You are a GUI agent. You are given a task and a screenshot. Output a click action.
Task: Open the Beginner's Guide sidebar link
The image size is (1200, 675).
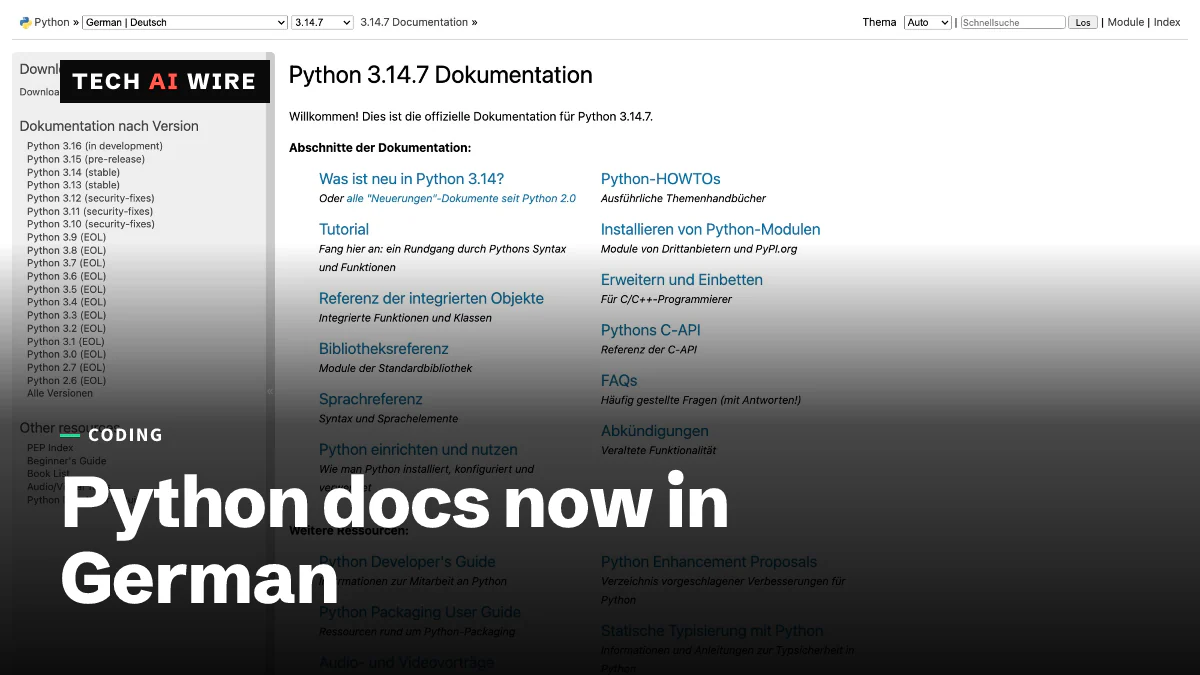[66, 461]
